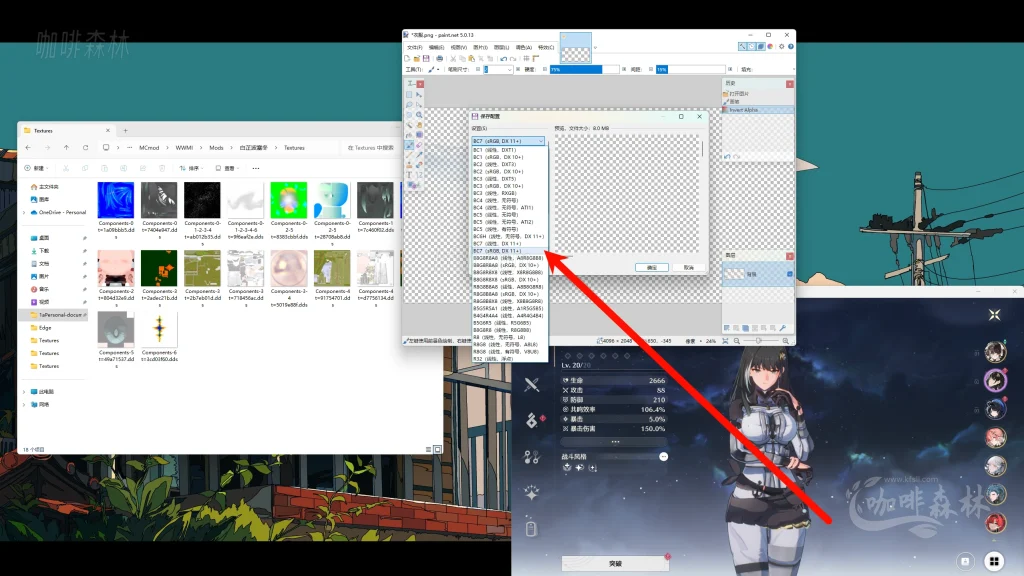Click the 取消 button in save dialog
This screenshot has width=1024, height=576.
[688, 268]
